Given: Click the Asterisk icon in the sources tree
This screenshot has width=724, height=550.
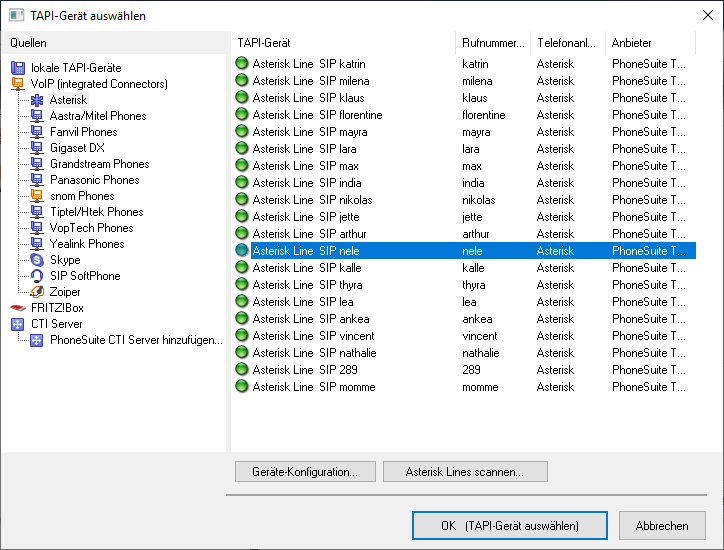Looking at the screenshot, I should [x=37, y=100].
